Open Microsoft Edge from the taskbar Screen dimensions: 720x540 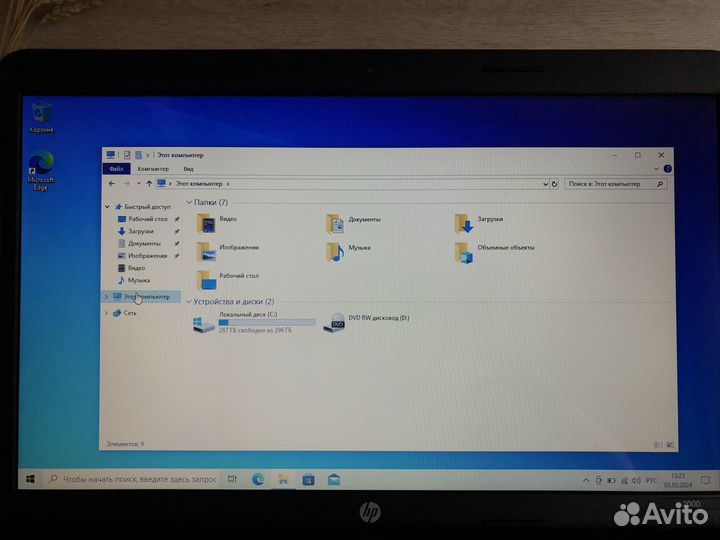tap(258, 480)
